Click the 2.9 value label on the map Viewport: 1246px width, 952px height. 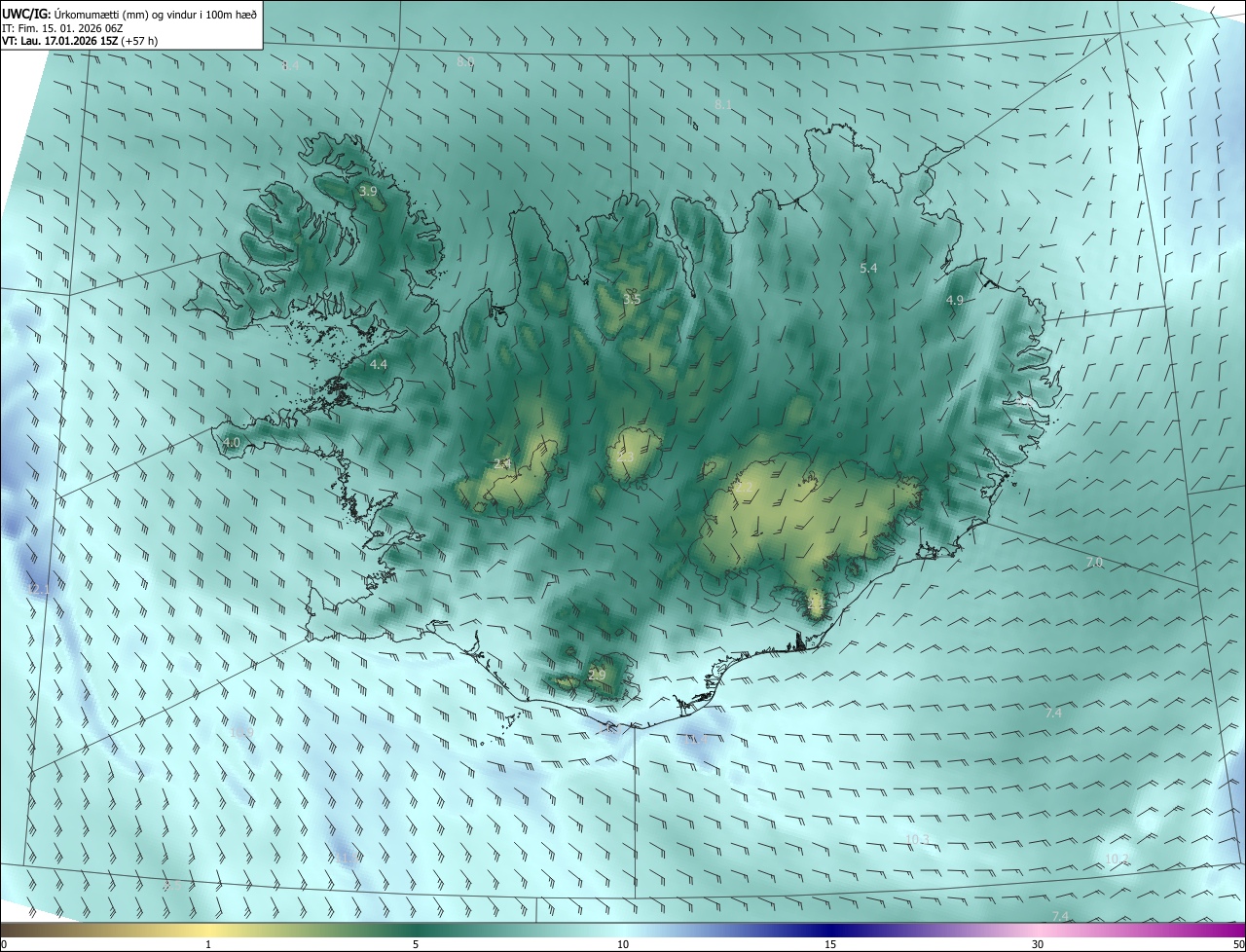(597, 675)
